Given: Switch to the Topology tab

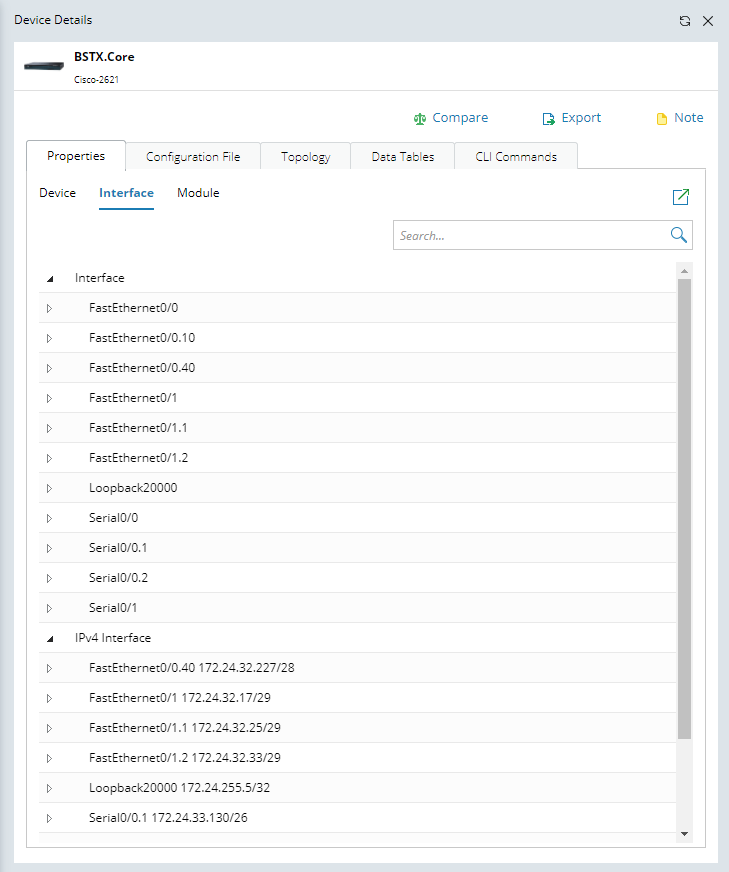Looking at the screenshot, I should click(305, 157).
